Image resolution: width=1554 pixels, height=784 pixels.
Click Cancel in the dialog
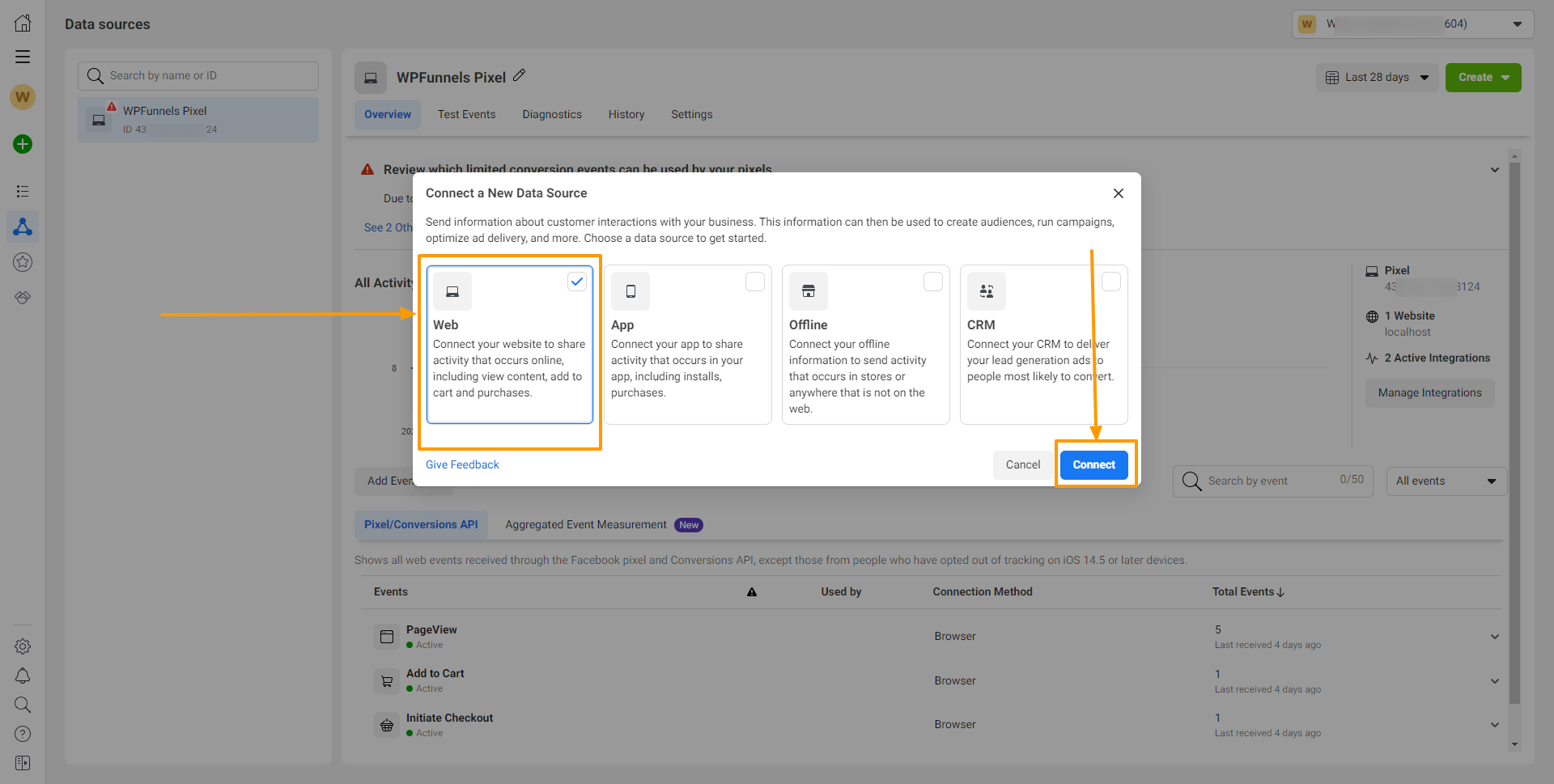[1023, 464]
